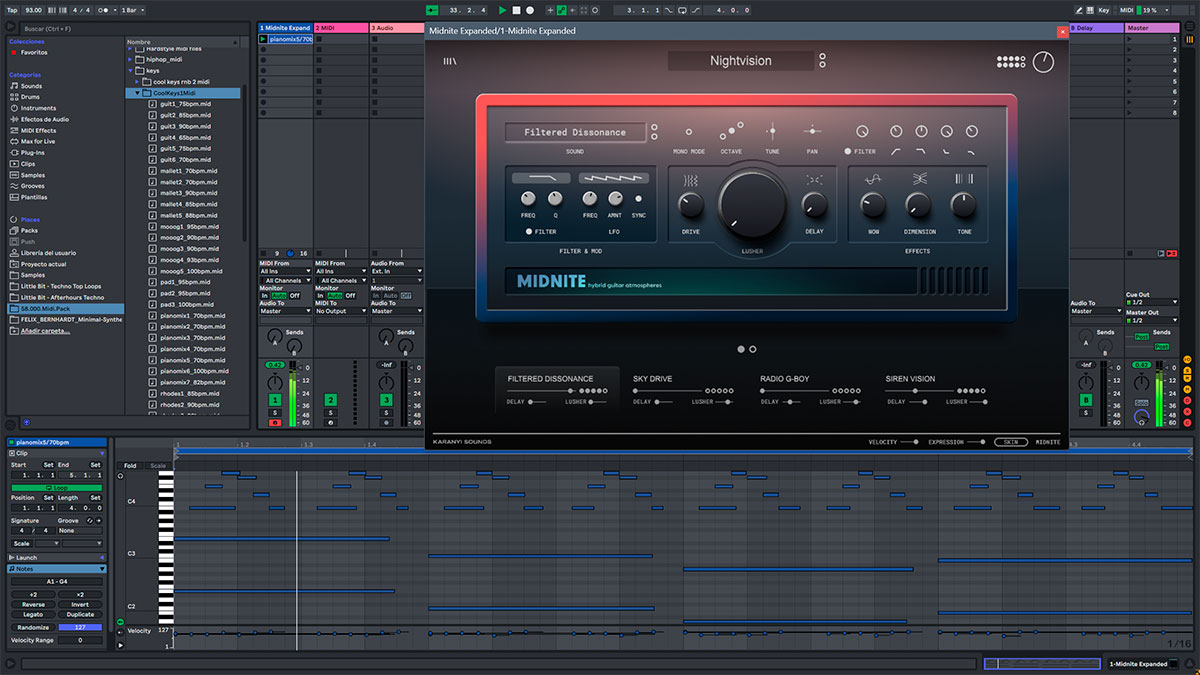This screenshot has height=675, width=1200.
Task: Collapse the CoolKeys1Midi folder
Action: point(140,93)
